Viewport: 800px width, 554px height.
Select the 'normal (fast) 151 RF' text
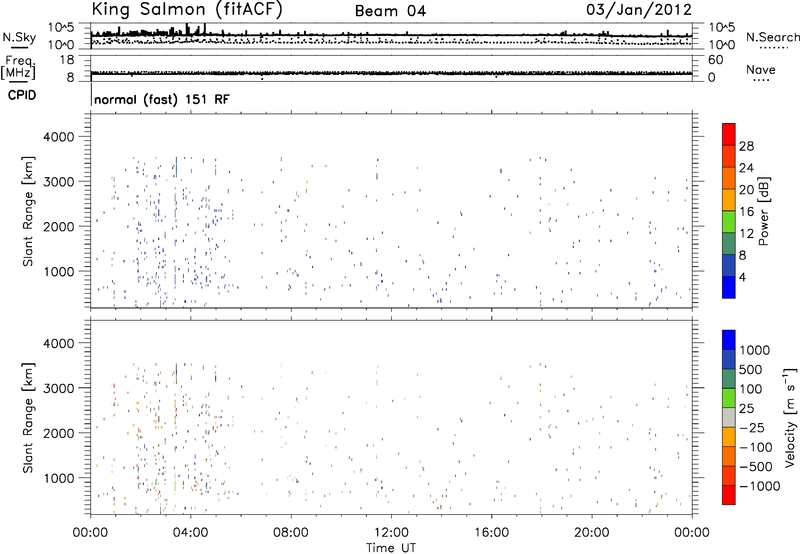(162, 99)
